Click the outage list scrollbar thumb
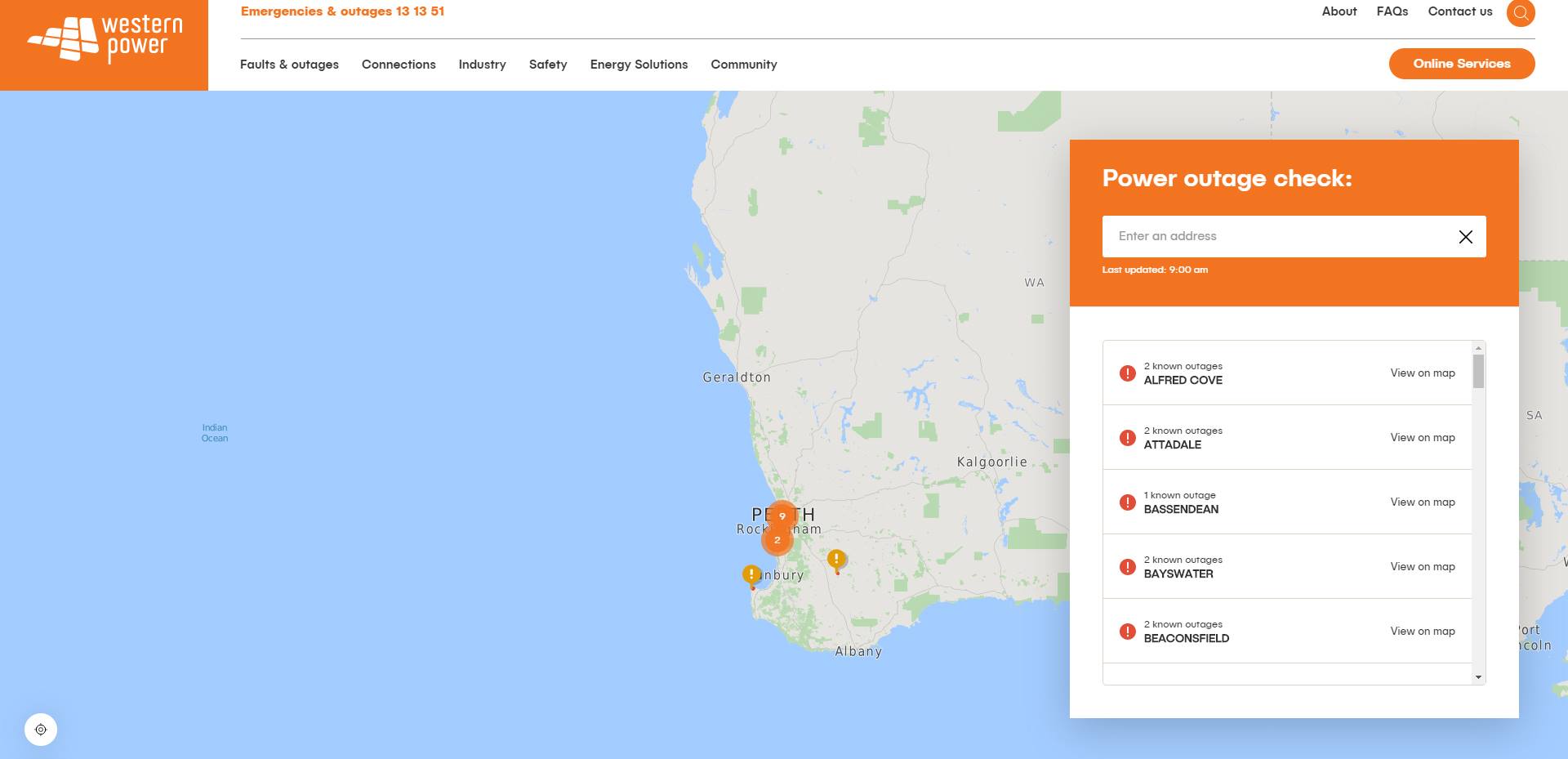Image resolution: width=1568 pixels, height=759 pixels. pyautogui.click(x=1478, y=372)
